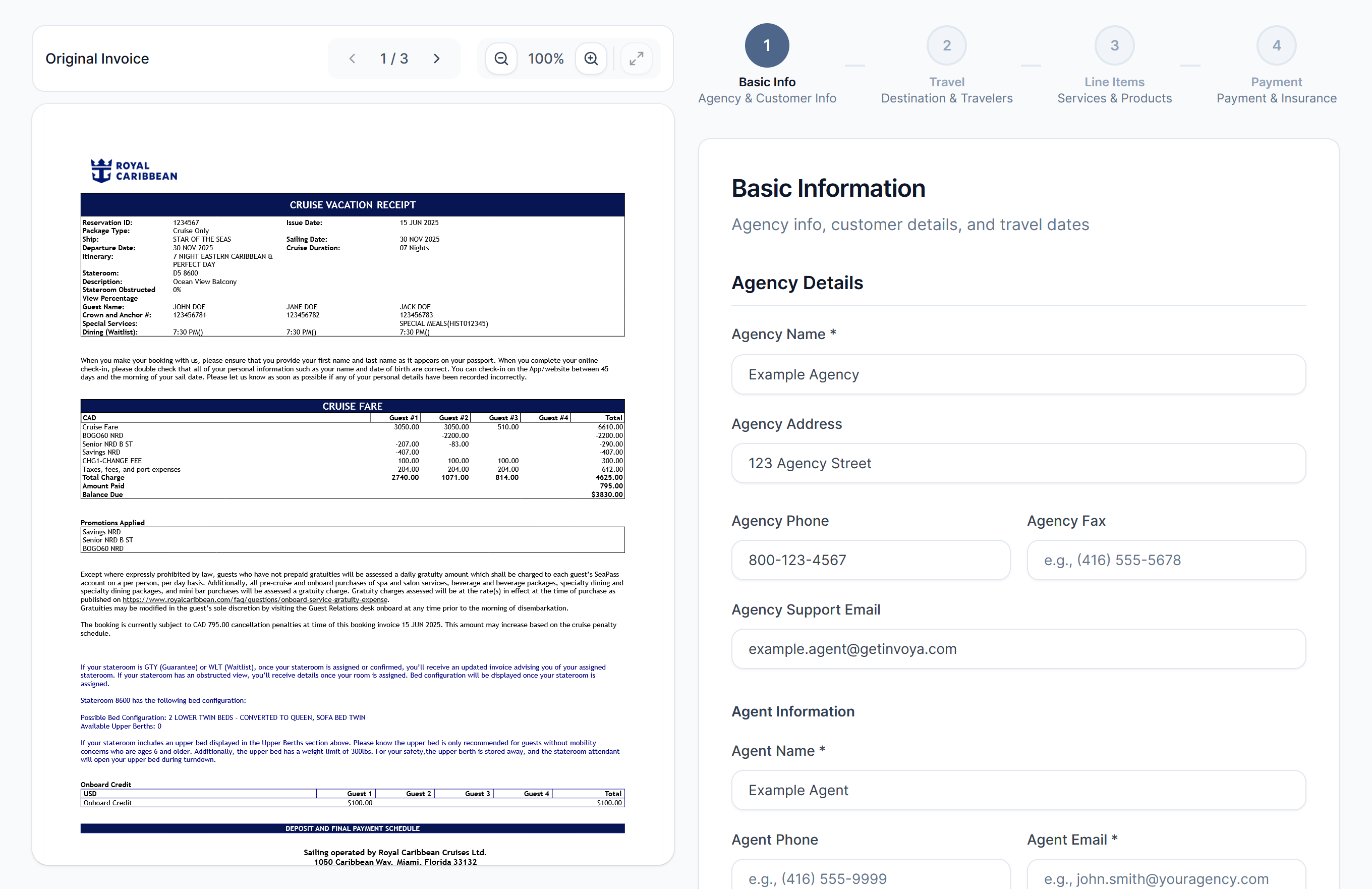
Task: Expand the invoice to fullscreen view
Action: pos(637,58)
